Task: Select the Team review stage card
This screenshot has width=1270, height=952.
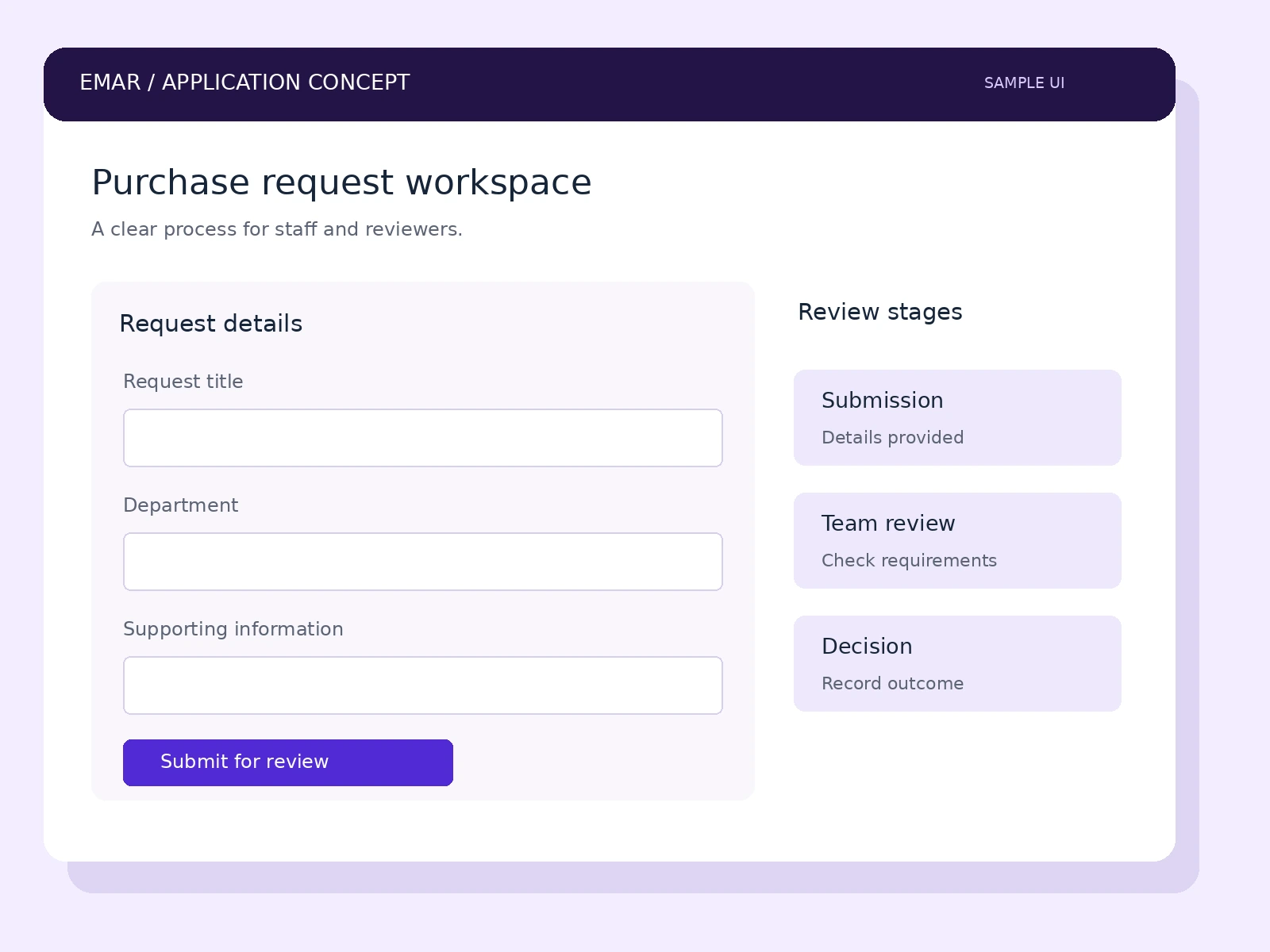Action: click(957, 540)
